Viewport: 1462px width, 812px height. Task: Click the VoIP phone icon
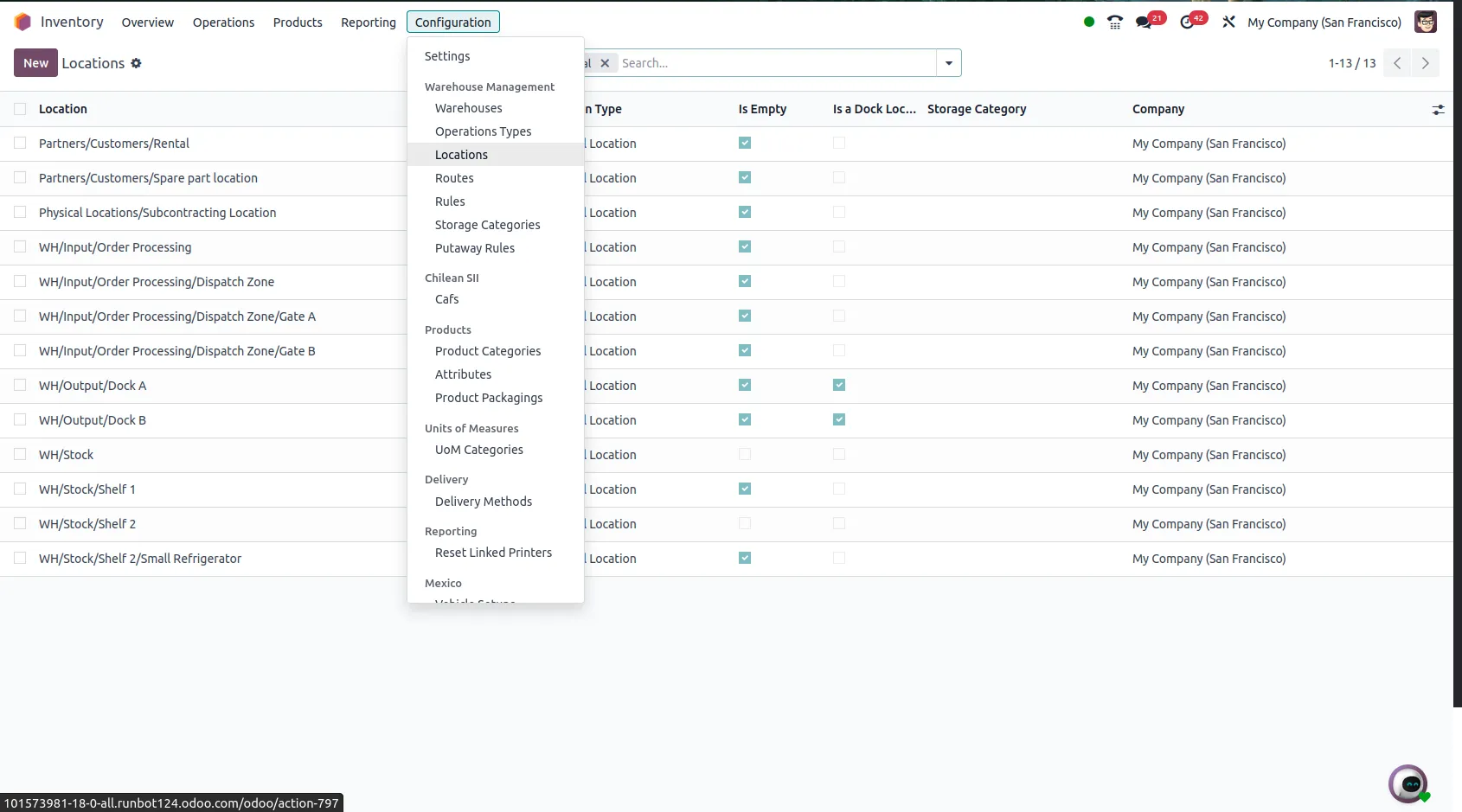coord(1115,22)
